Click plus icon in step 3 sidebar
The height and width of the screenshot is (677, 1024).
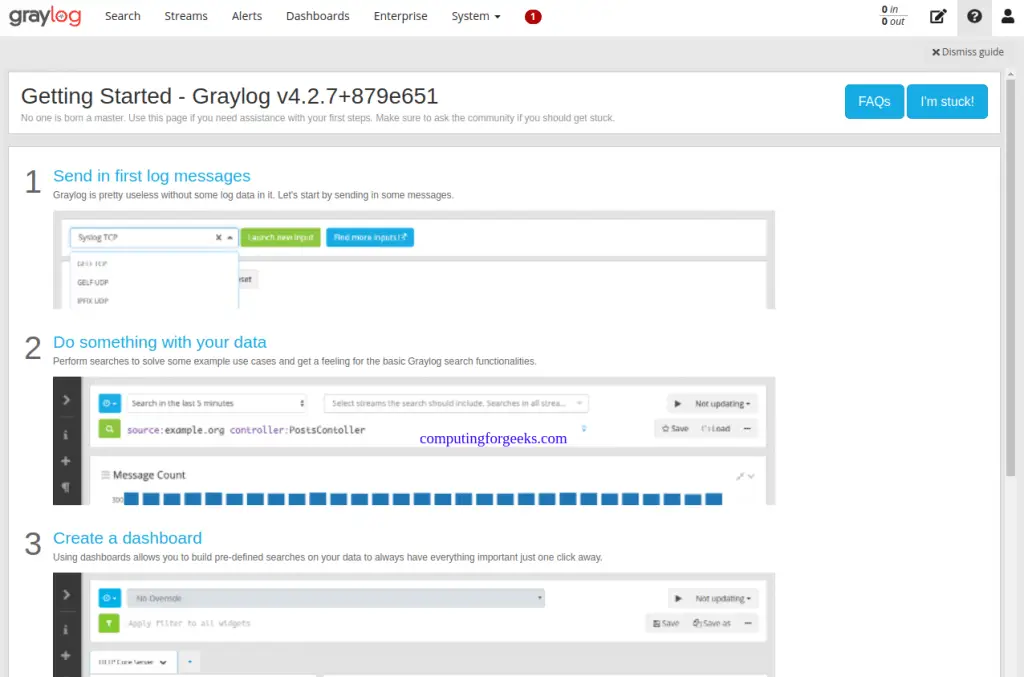(x=65, y=655)
